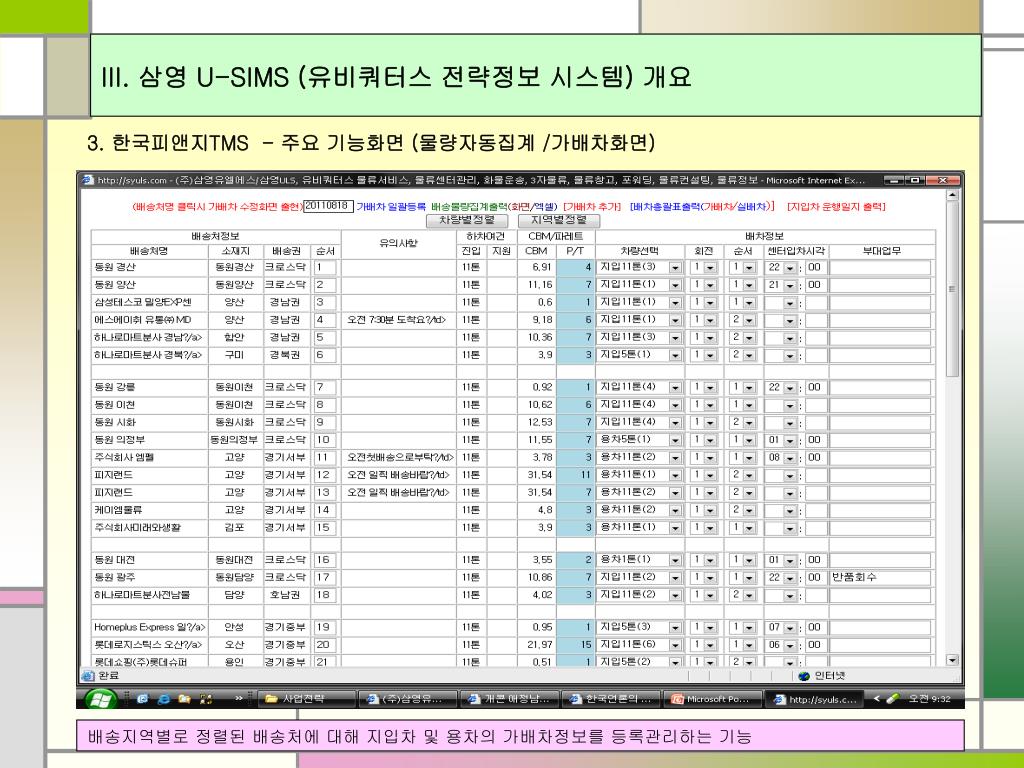
Task: Close the Internet Explorer window
Action: click(x=942, y=180)
